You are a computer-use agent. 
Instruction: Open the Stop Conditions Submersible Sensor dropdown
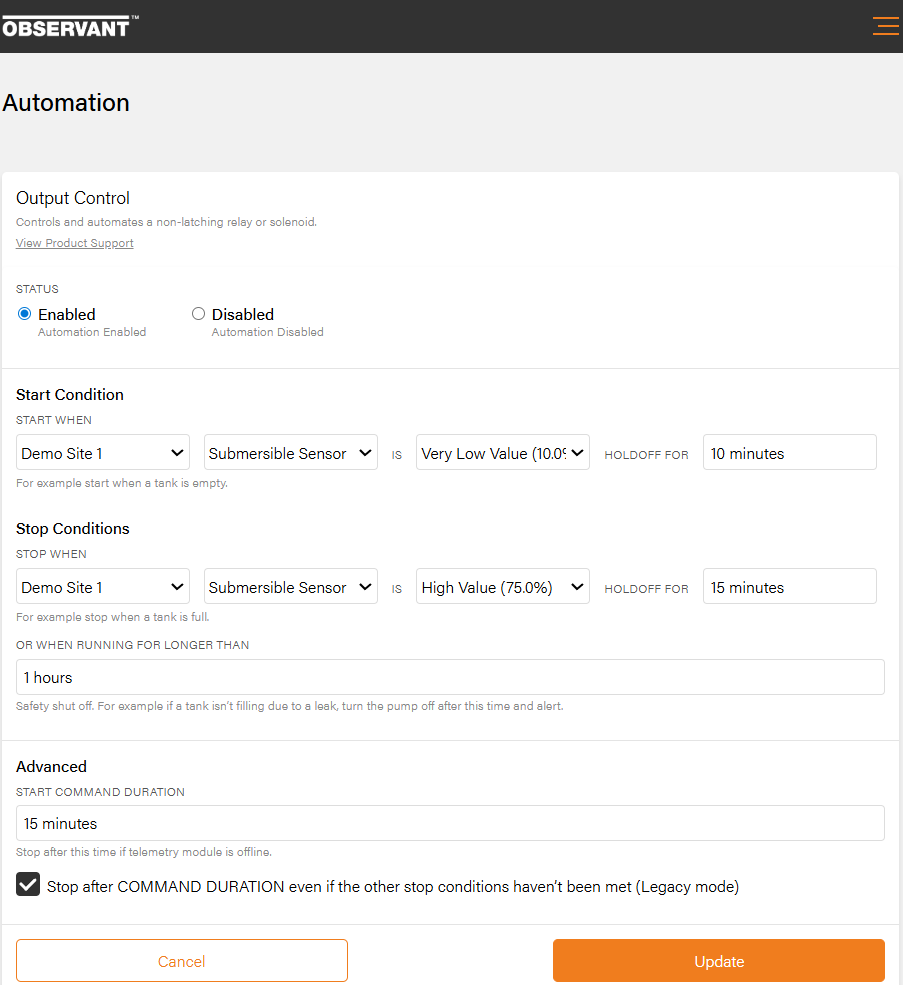(x=290, y=587)
